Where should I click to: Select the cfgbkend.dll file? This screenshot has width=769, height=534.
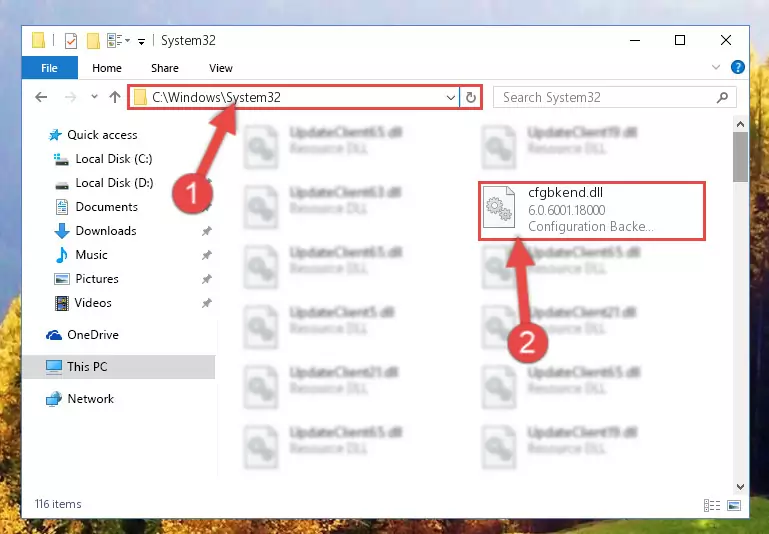click(592, 210)
